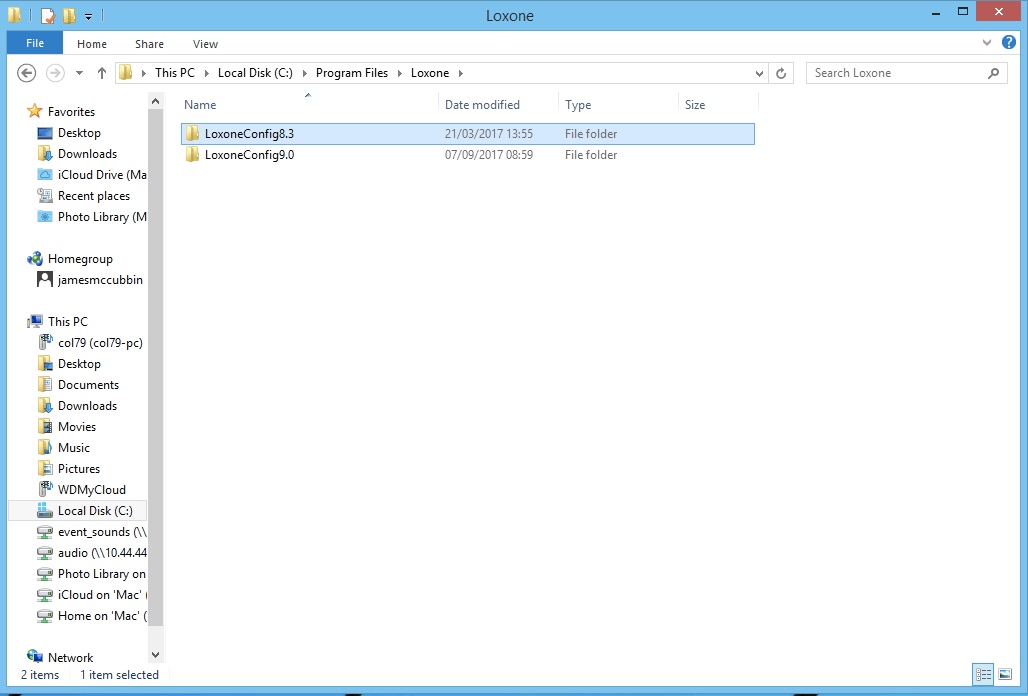Switch to large icons view
This screenshot has height=696, width=1028.
pos(1005,674)
